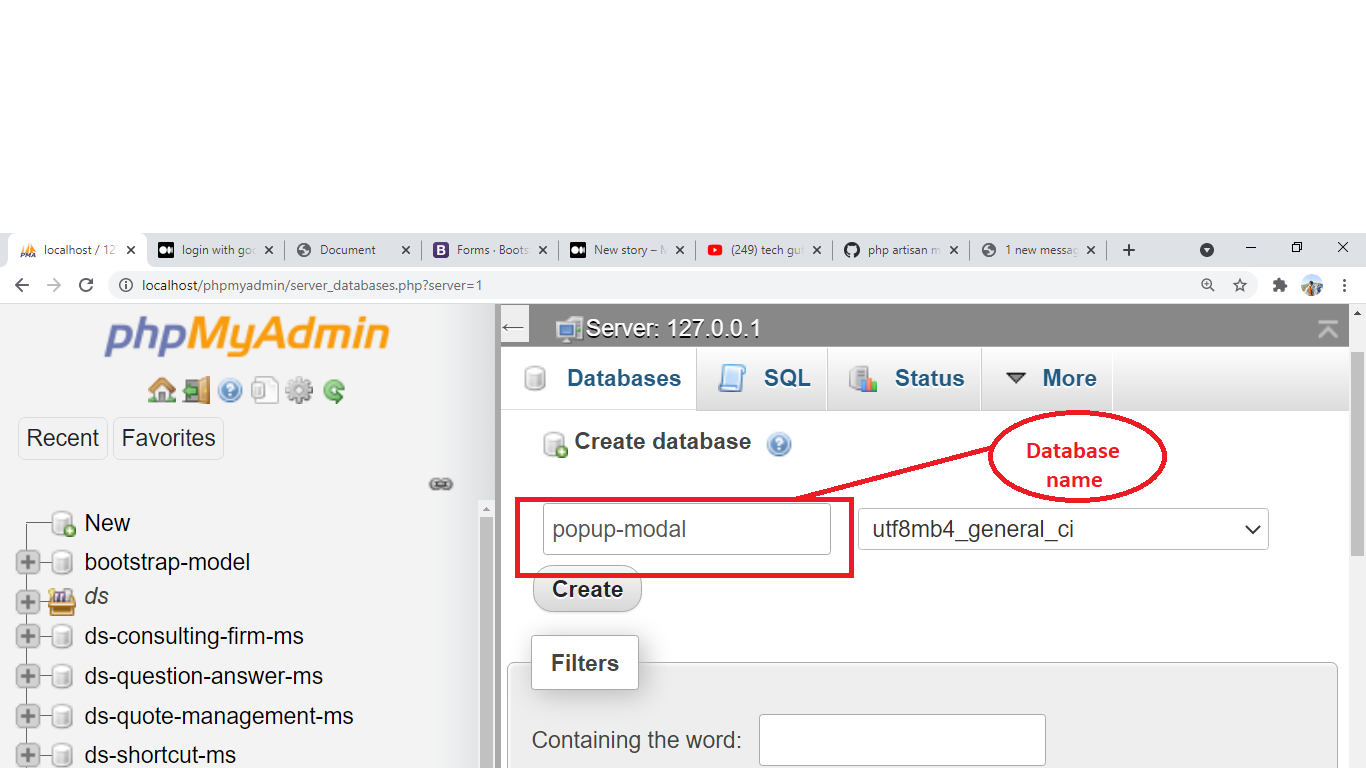Bookmark this page with star icon
The width and height of the screenshot is (1366, 768).
[x=1240, y=285]
